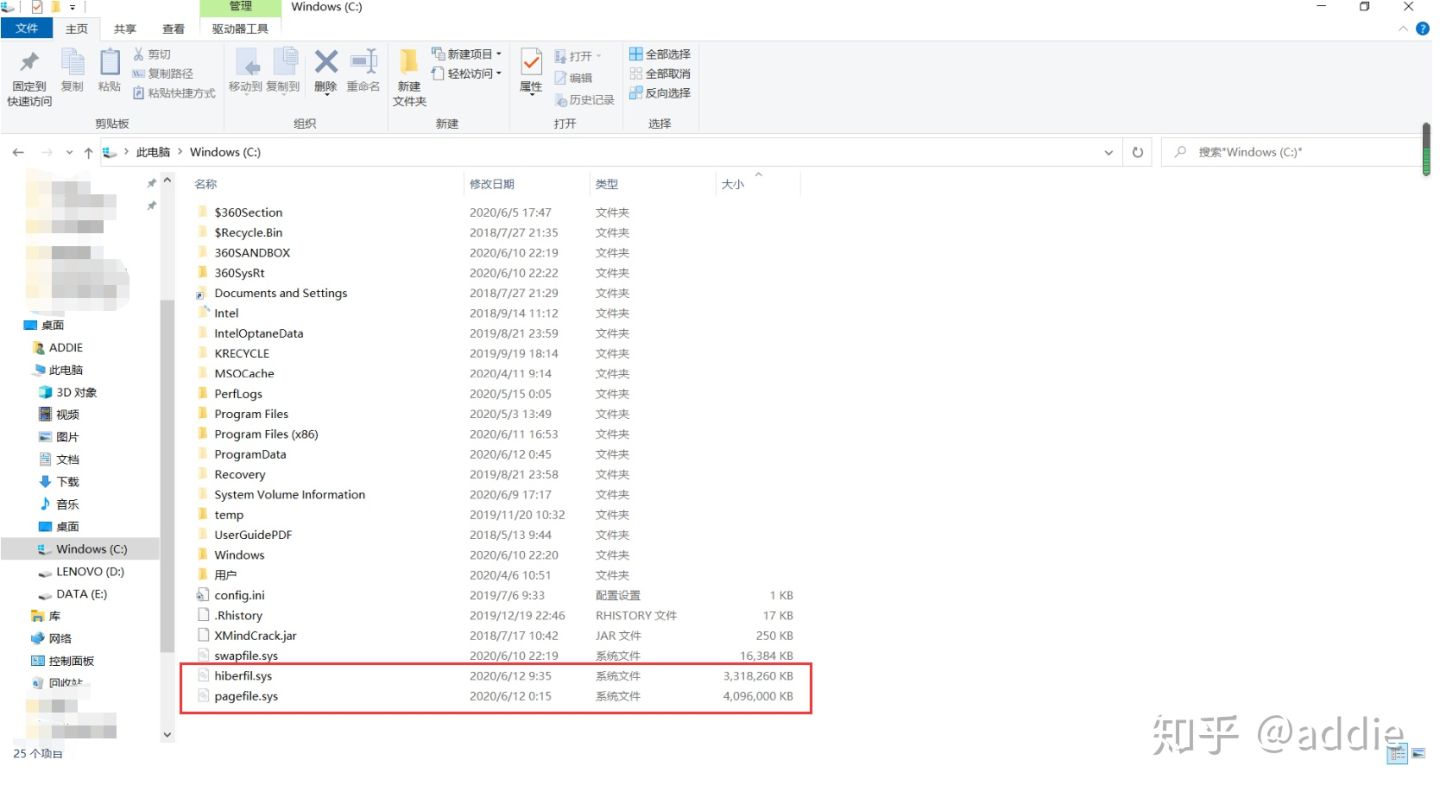Screen dimensions: 1440x792
Task: Click 反向选择 to invert selection
Action: pyautogui.click(x=660, y=92)
